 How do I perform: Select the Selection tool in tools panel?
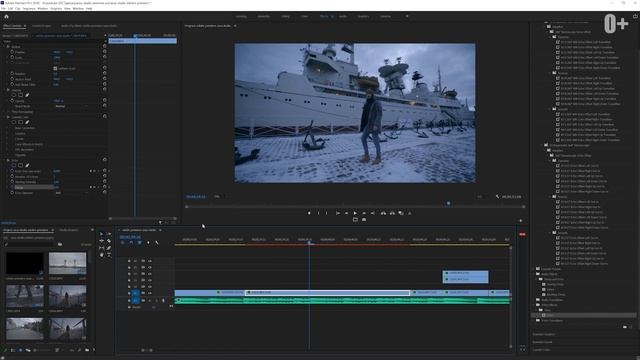[102, 234]
